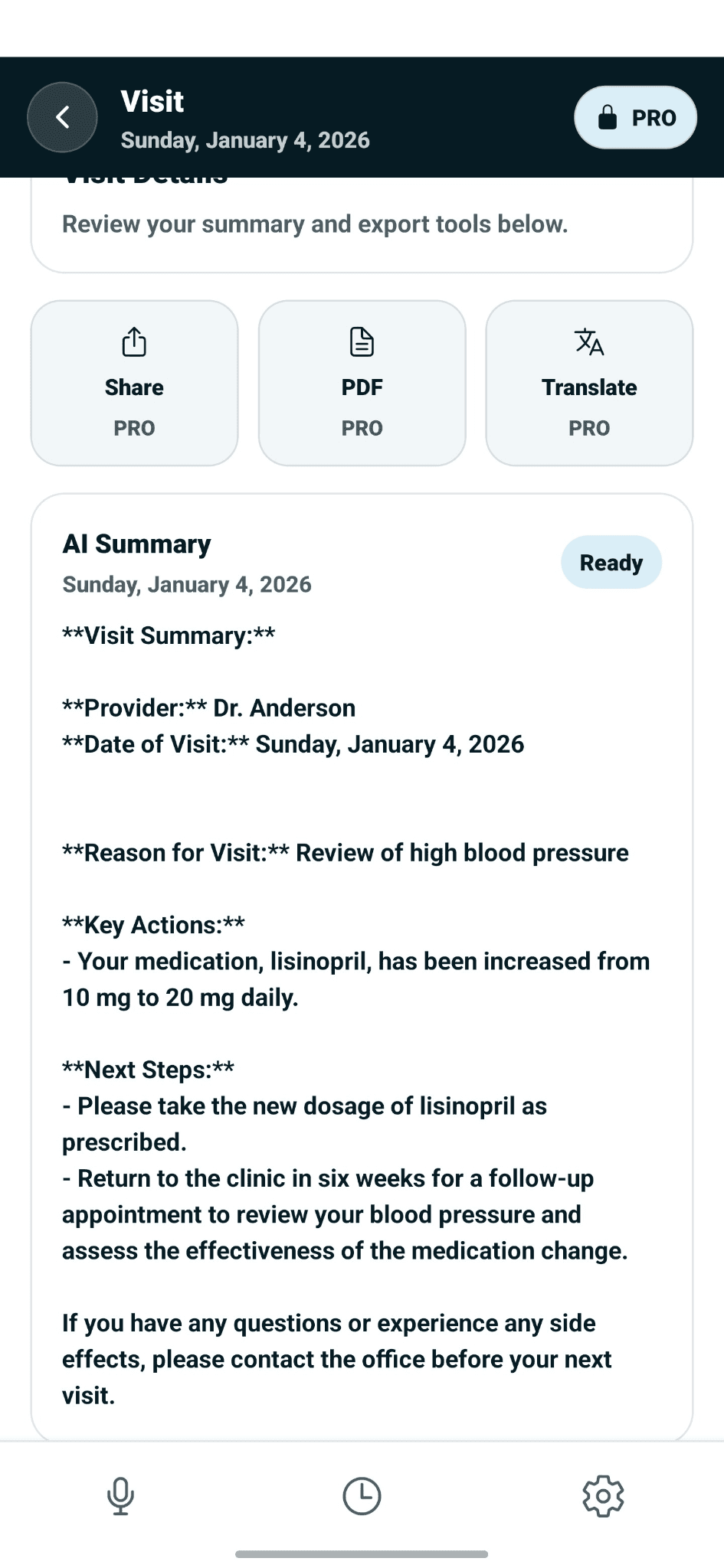Open visit history from the clock icon
Image resolution: width=724 pixels, height=1568 pixels.
(x=362, y=1494)
